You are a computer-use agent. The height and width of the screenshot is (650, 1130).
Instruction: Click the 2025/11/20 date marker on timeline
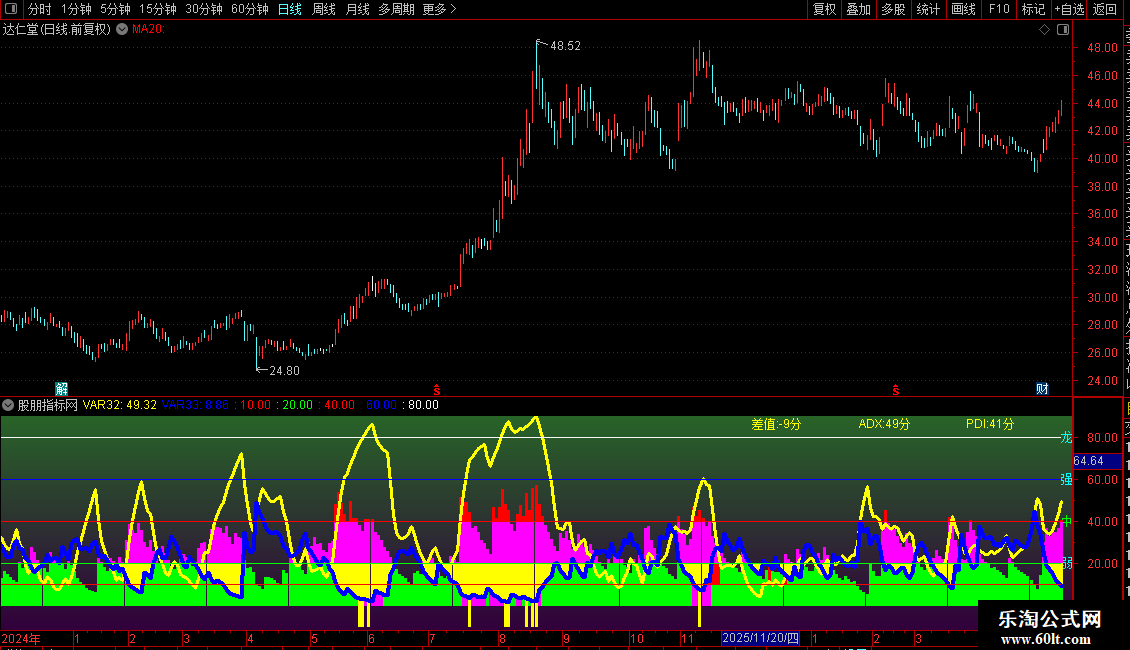click(760, 638)
